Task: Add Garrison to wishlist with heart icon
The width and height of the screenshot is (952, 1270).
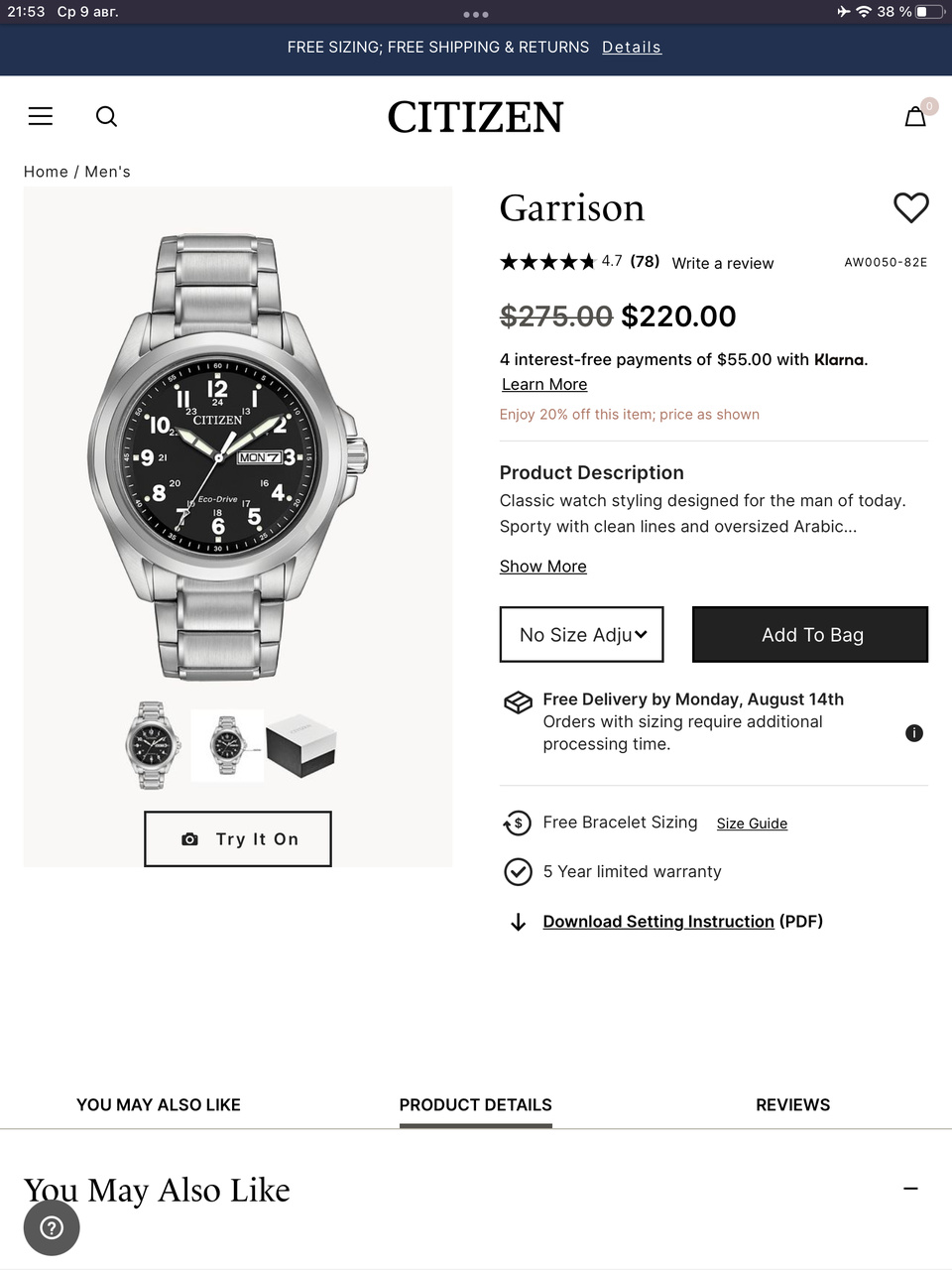Action: [x=910, y=207]
